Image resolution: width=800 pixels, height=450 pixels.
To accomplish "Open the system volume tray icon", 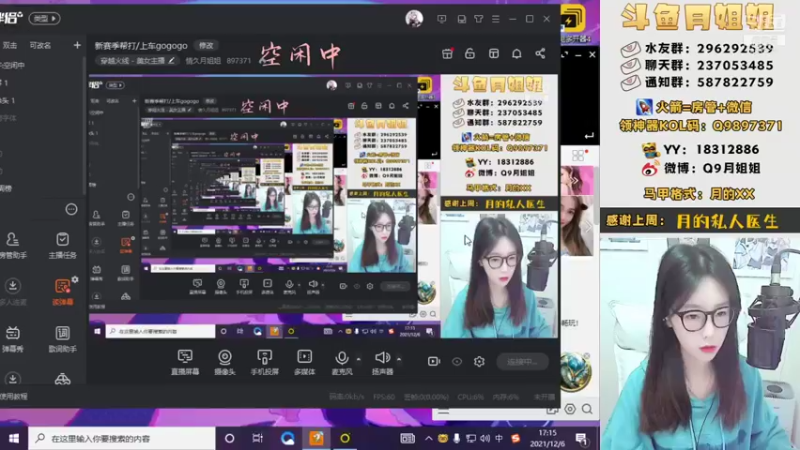I will pos(485,438).
